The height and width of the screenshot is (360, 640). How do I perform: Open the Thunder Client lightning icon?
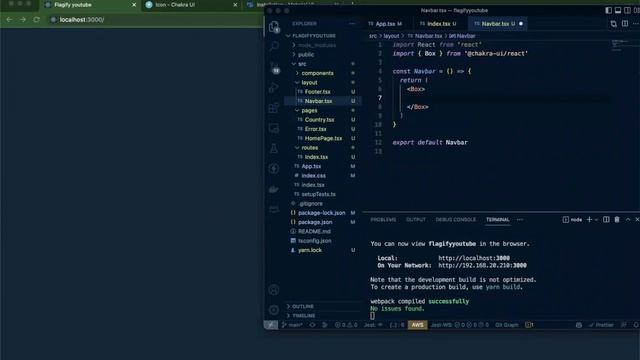click(274, 169)
